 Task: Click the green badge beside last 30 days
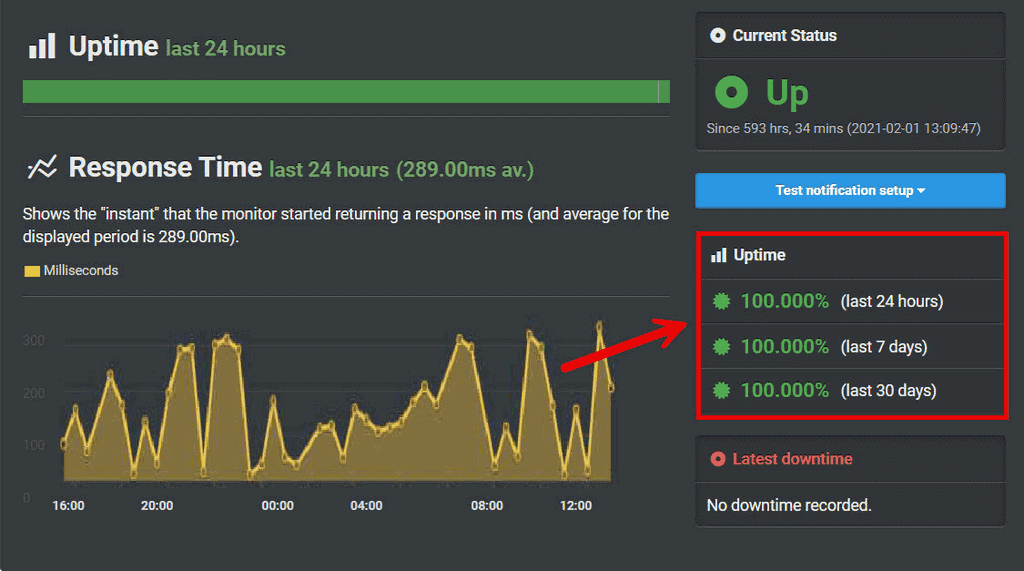click(721, 391)
